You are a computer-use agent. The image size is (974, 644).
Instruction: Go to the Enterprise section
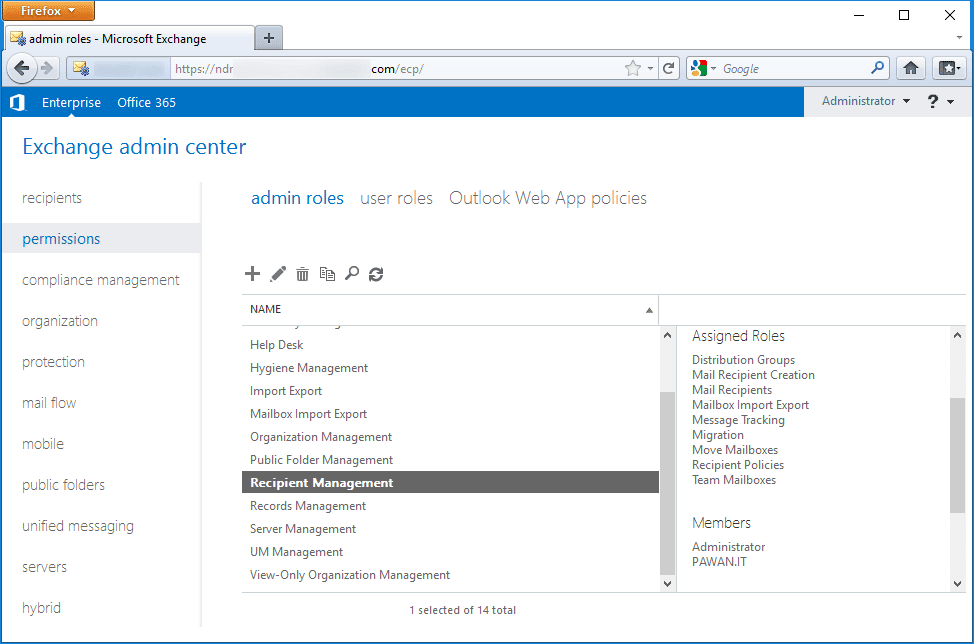[x=71, y=102]
